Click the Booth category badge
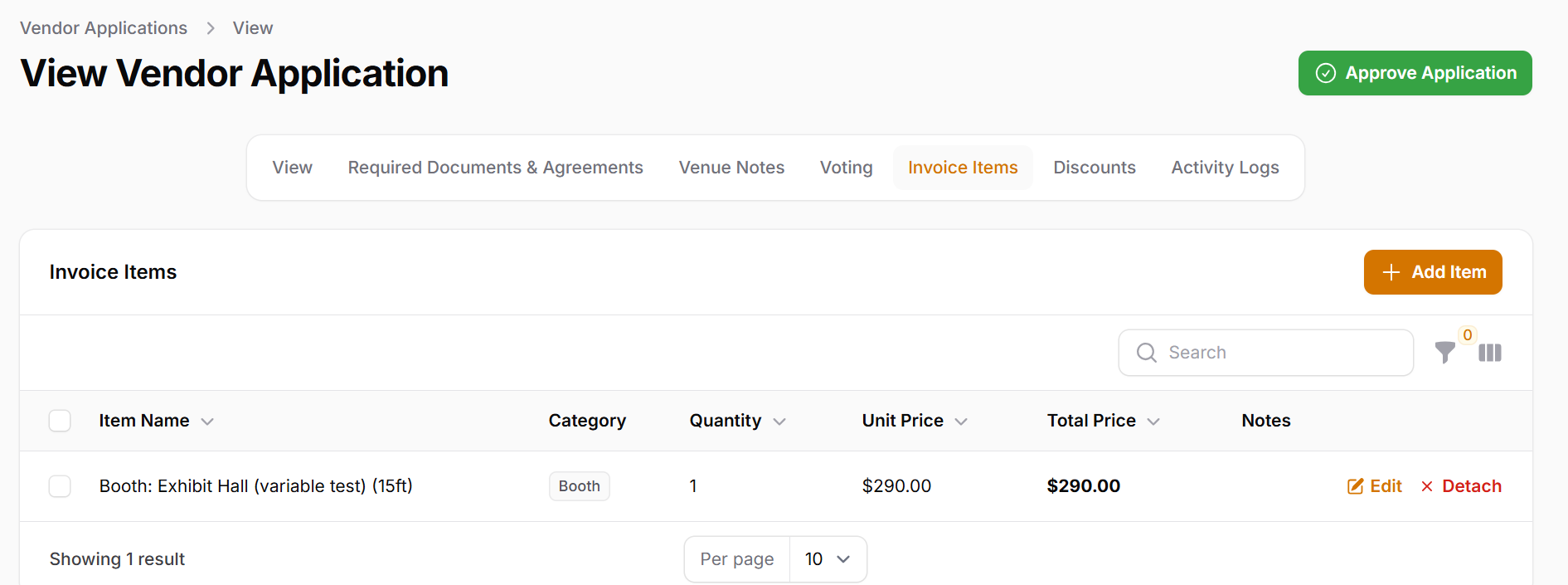The width and height of the screenshot is (1568, 585). point(579,486)
